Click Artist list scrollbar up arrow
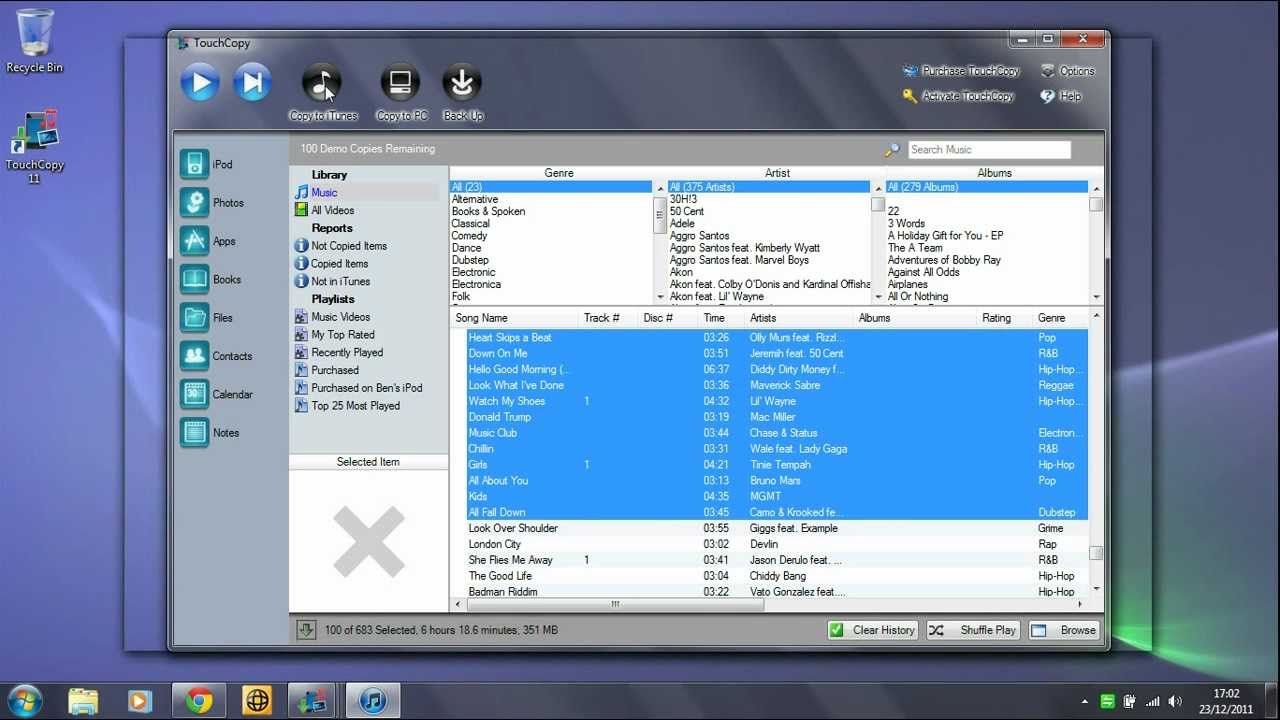The width and height of the screenshot is (1280, 720). coord(877,188)
